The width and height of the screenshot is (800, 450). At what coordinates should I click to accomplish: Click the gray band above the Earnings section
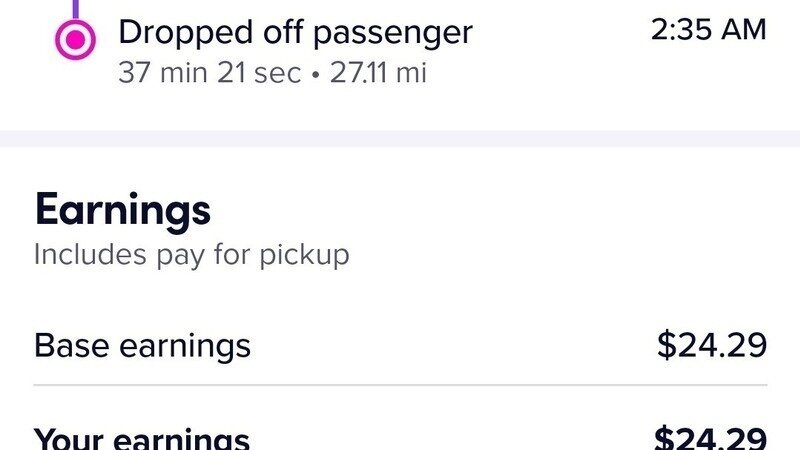click(400, 139)
